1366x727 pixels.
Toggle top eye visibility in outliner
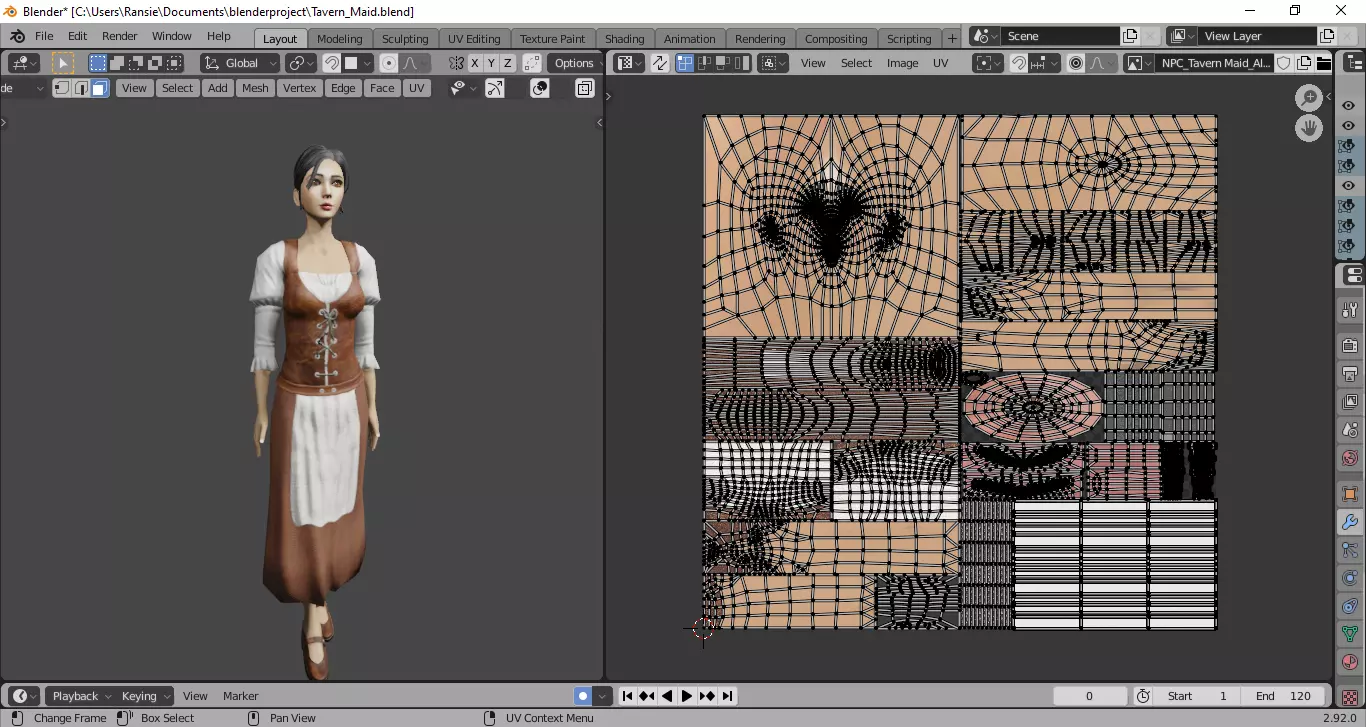click(1348, 106)
